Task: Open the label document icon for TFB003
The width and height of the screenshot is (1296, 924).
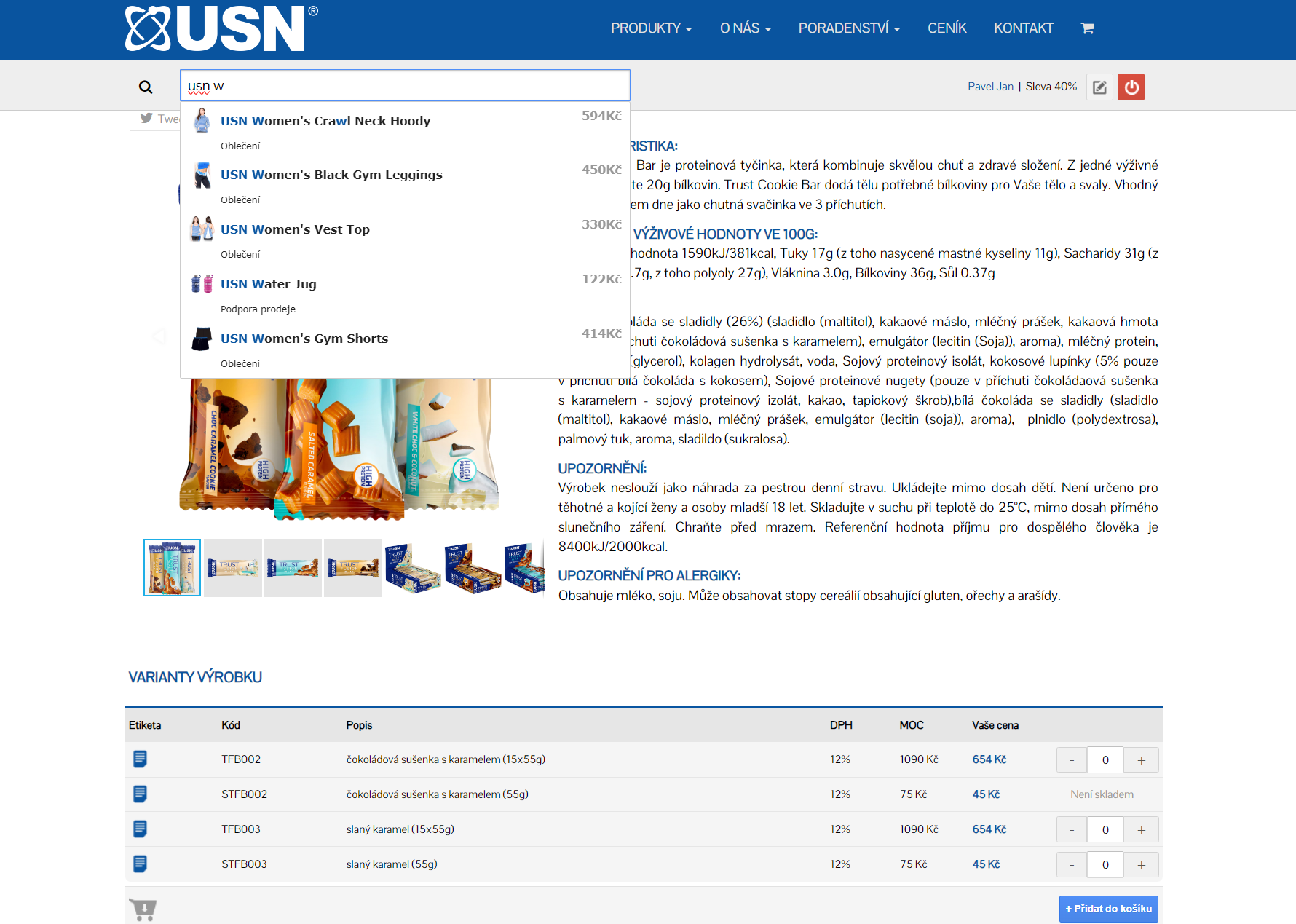Action: click(x=141, y=829)
